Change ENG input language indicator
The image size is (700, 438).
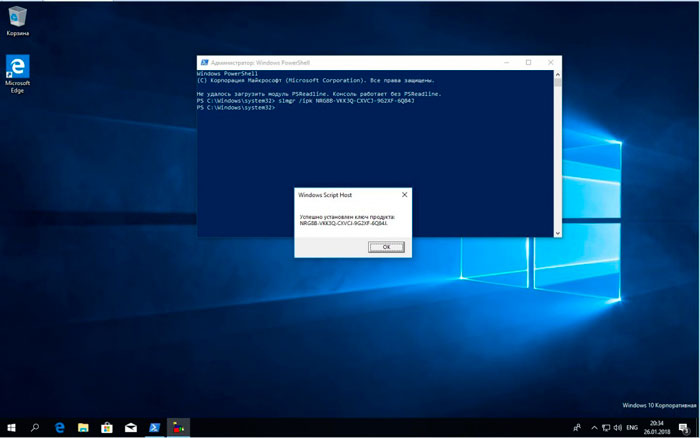tap(632, 428)
